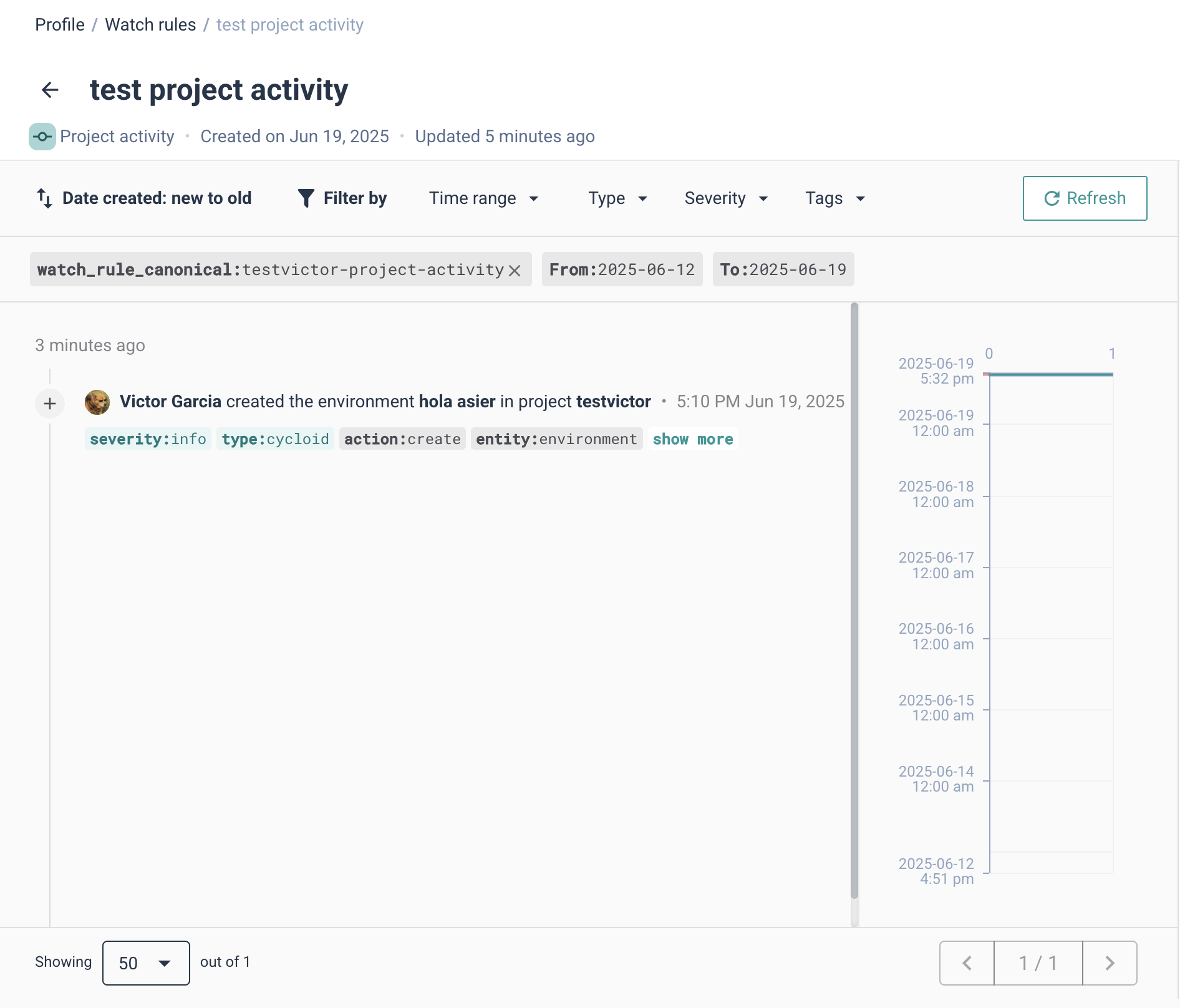Click the previous page chevron
Screen dimensions: 1180x1008
click(x=965, y=962)
